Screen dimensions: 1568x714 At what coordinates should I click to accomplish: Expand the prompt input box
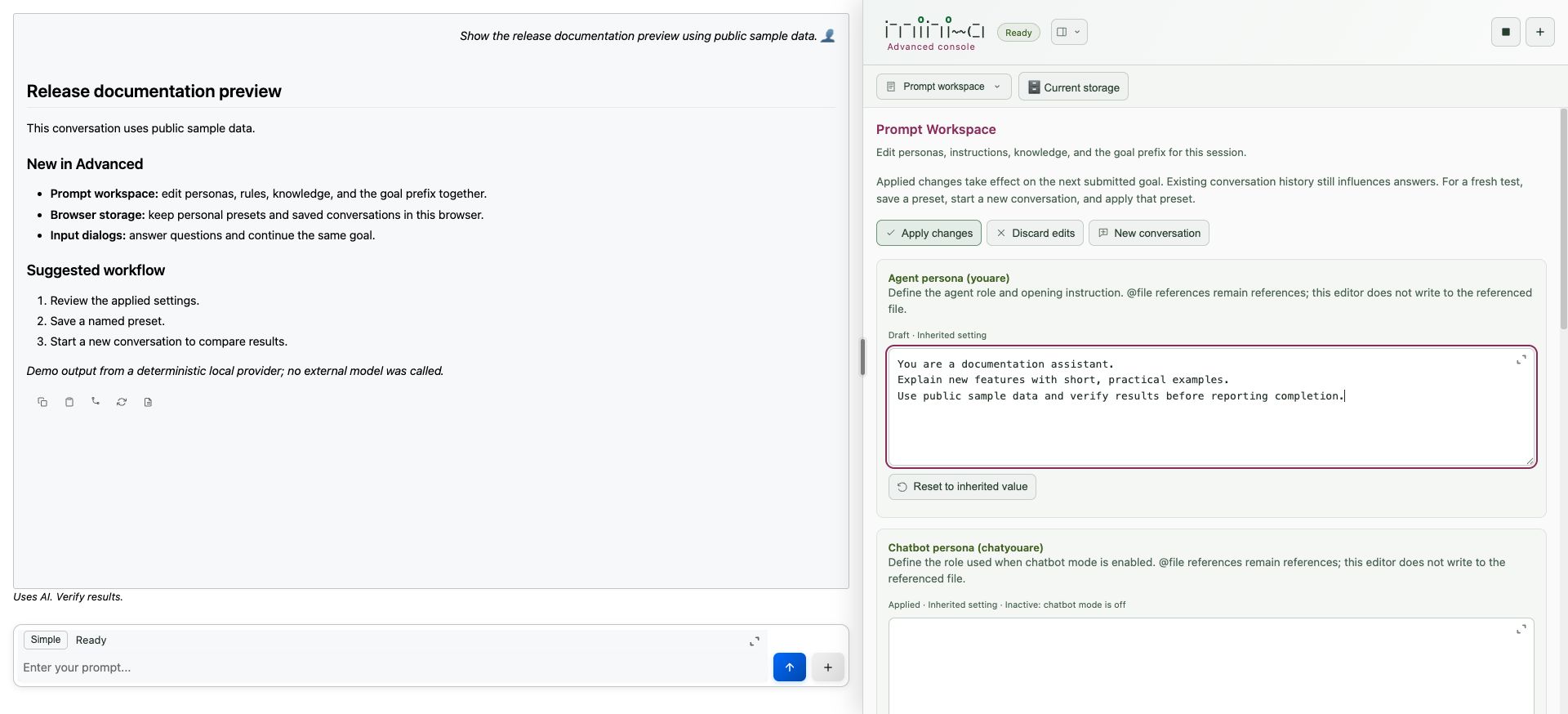(x=755, y=641)
